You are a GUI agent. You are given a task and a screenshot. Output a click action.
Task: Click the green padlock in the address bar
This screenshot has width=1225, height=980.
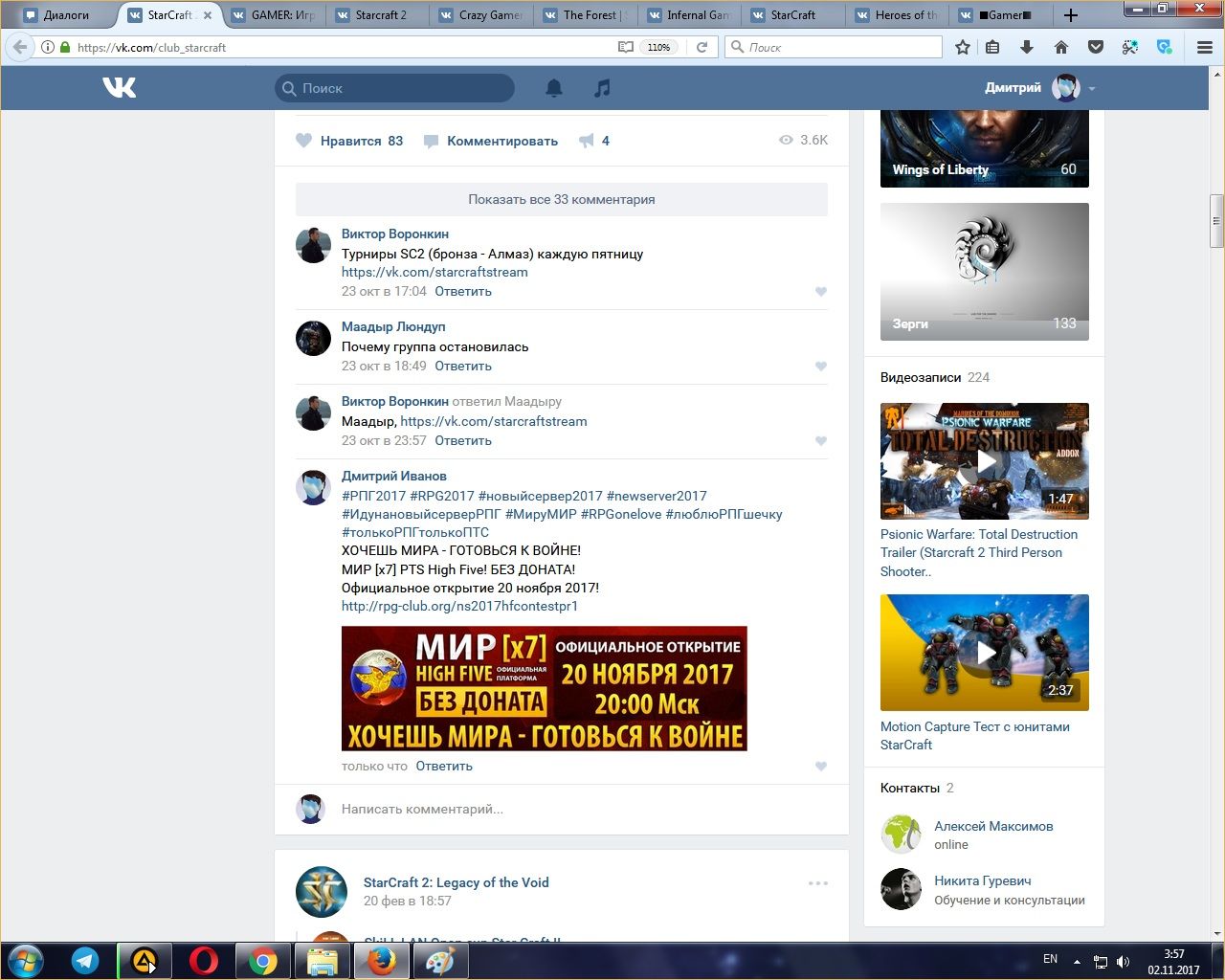tap(65, 47)
